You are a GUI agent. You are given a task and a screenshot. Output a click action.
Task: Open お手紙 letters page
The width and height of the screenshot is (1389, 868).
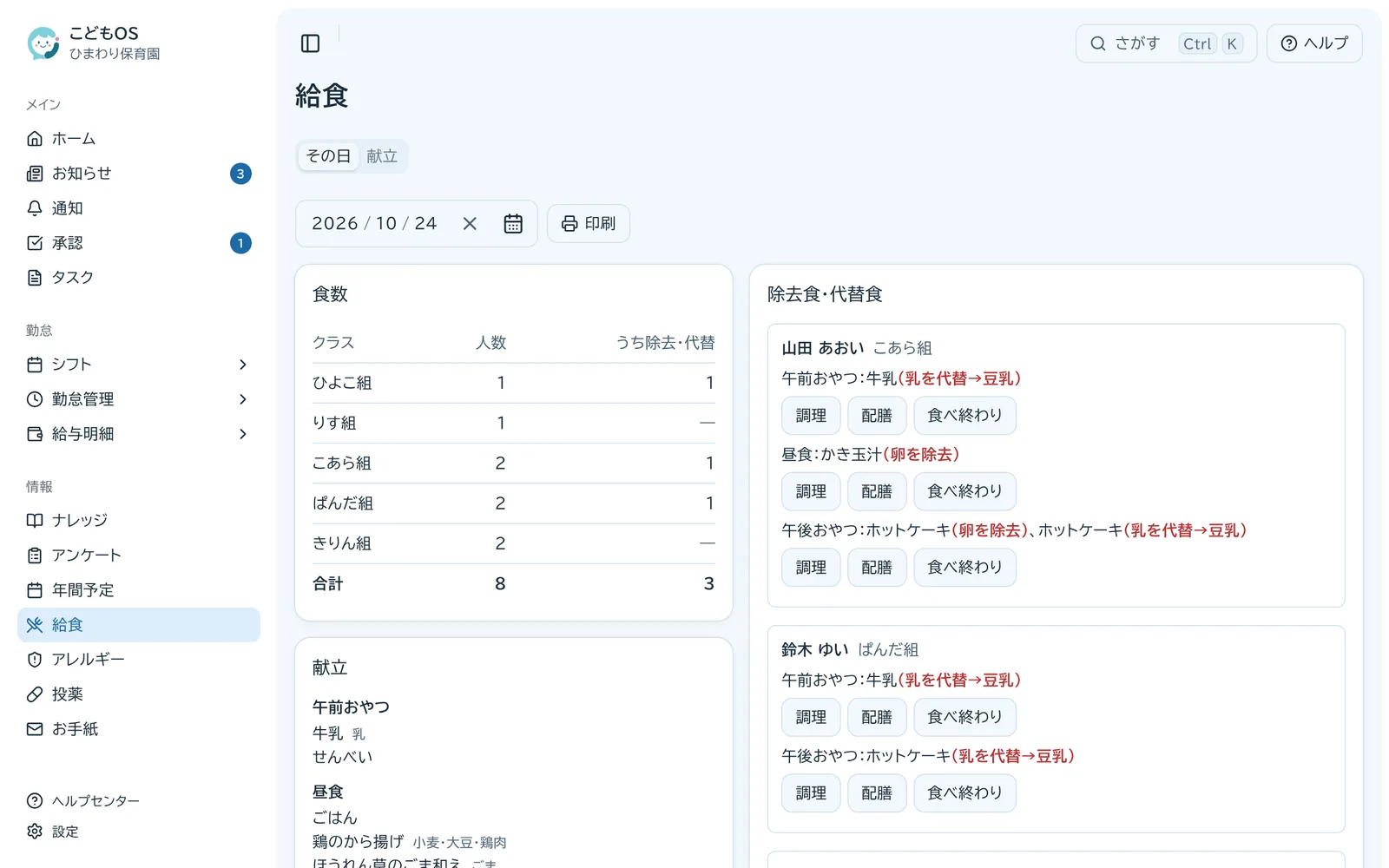(x=139, y=729)
